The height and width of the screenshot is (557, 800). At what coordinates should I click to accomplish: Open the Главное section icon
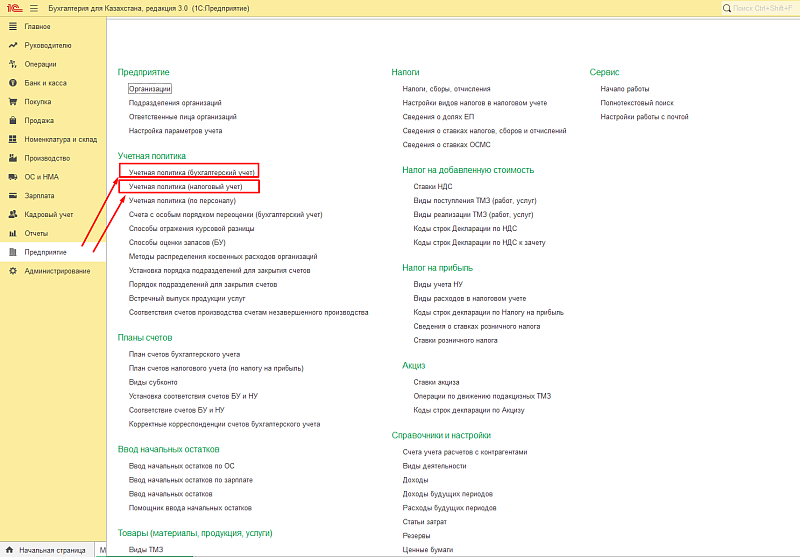click(13, 26)
